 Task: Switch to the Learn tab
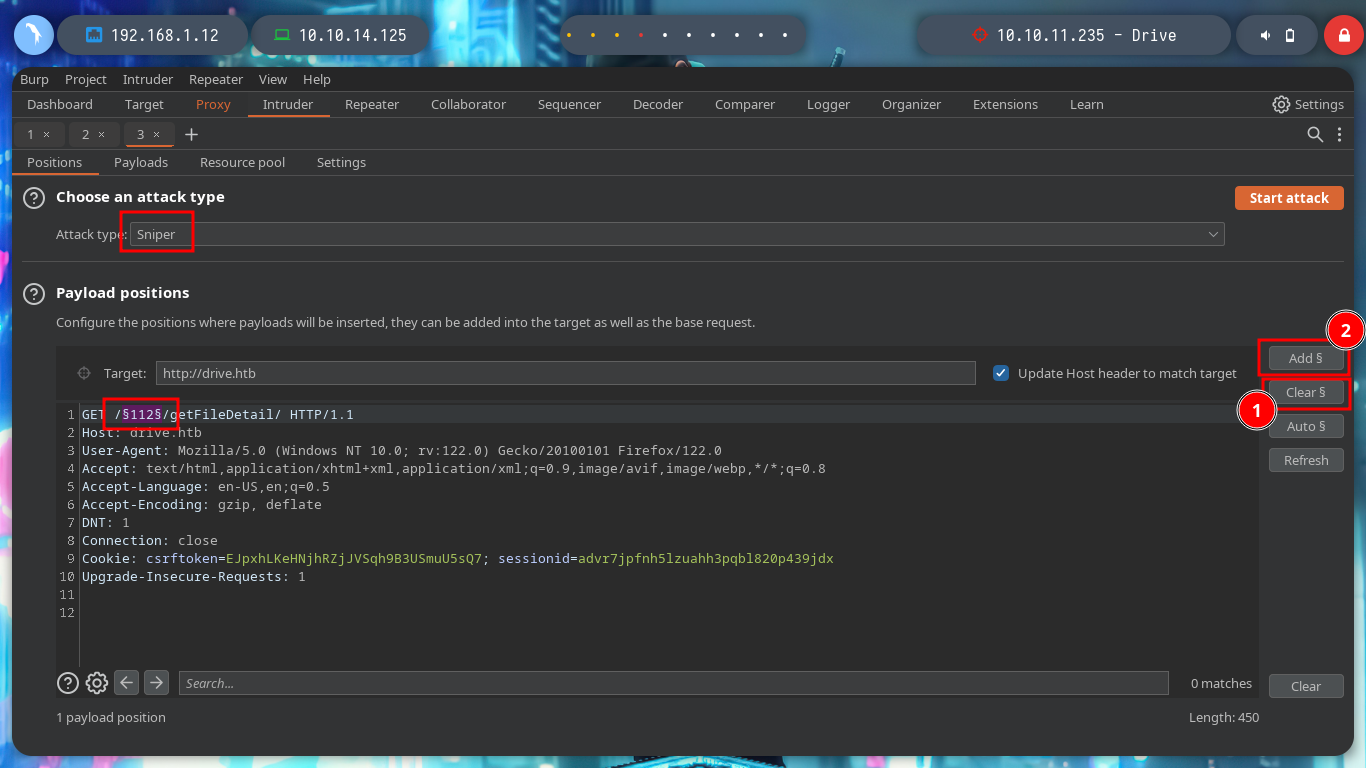pyautogui.click(x=1087, y=104)
